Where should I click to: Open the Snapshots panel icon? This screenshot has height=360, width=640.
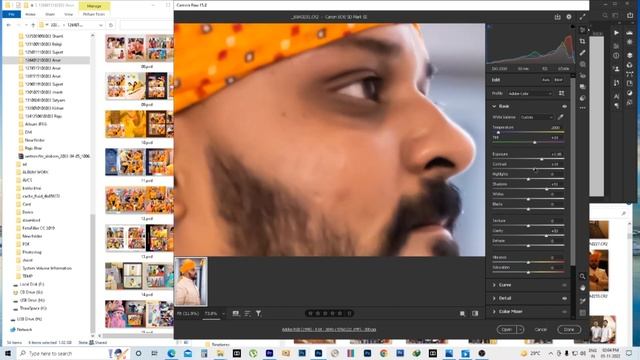[x=582, y=87]
